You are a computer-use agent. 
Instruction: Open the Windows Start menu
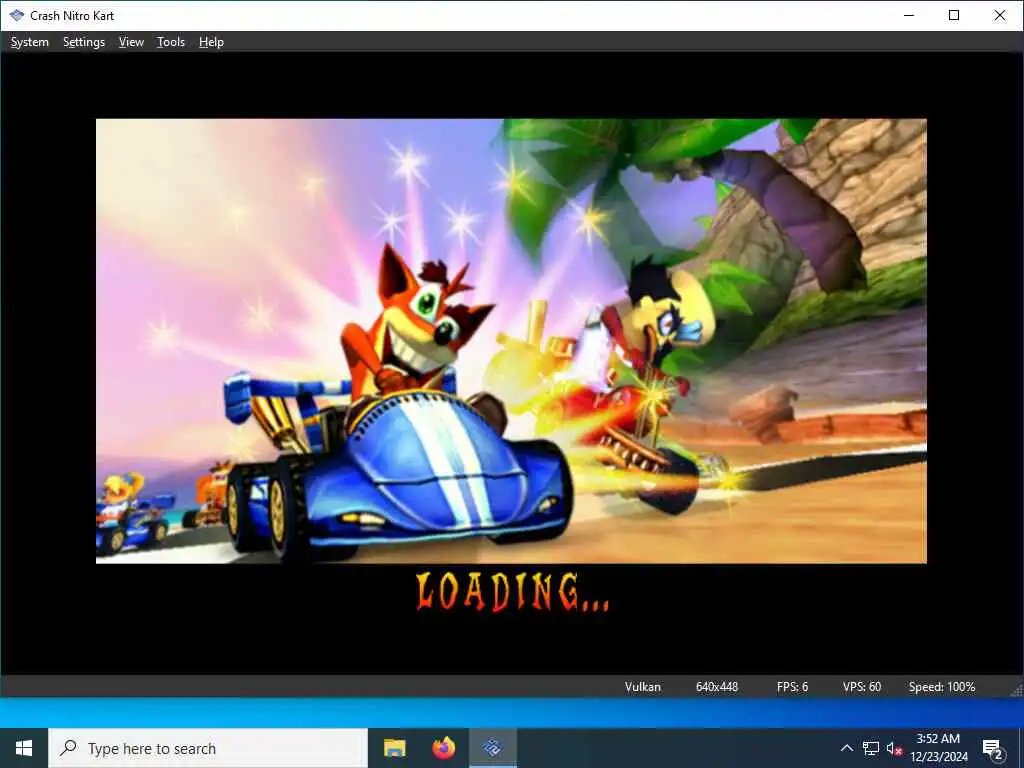click(x=24, y=748)
